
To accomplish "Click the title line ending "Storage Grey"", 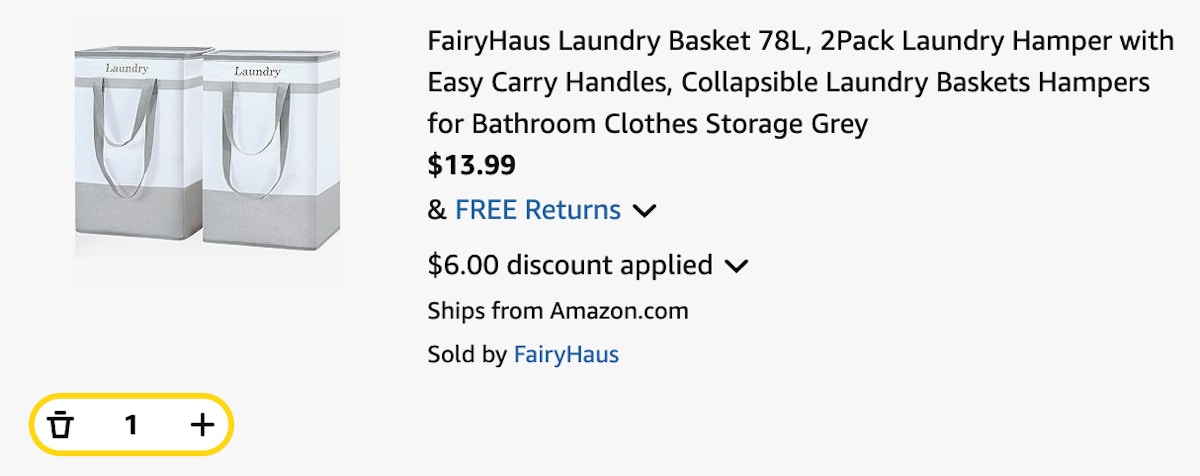I will [x=648, y=124].
